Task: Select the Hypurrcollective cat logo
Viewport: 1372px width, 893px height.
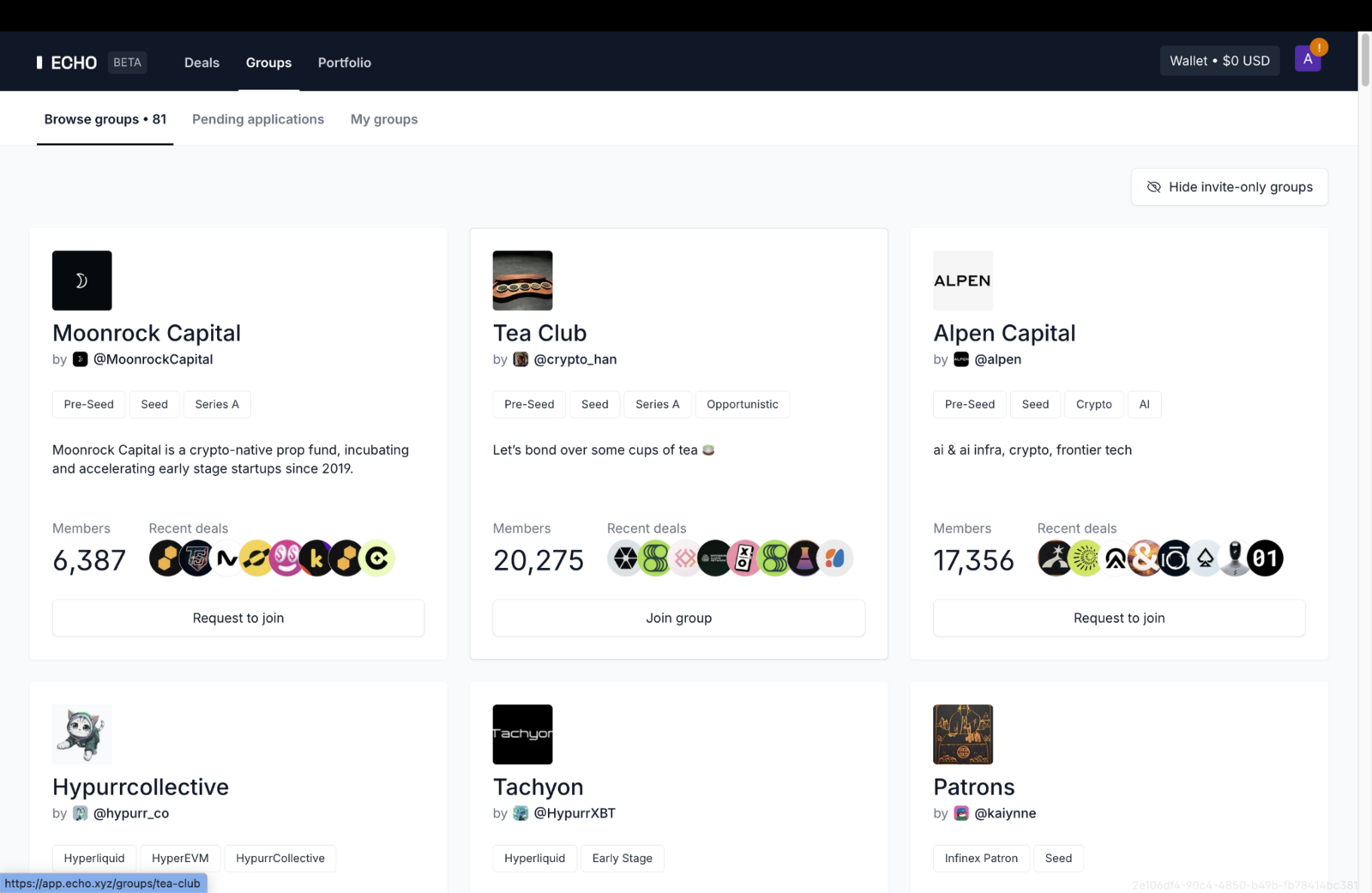Action: pyautogui.click(x=82, y=734)
